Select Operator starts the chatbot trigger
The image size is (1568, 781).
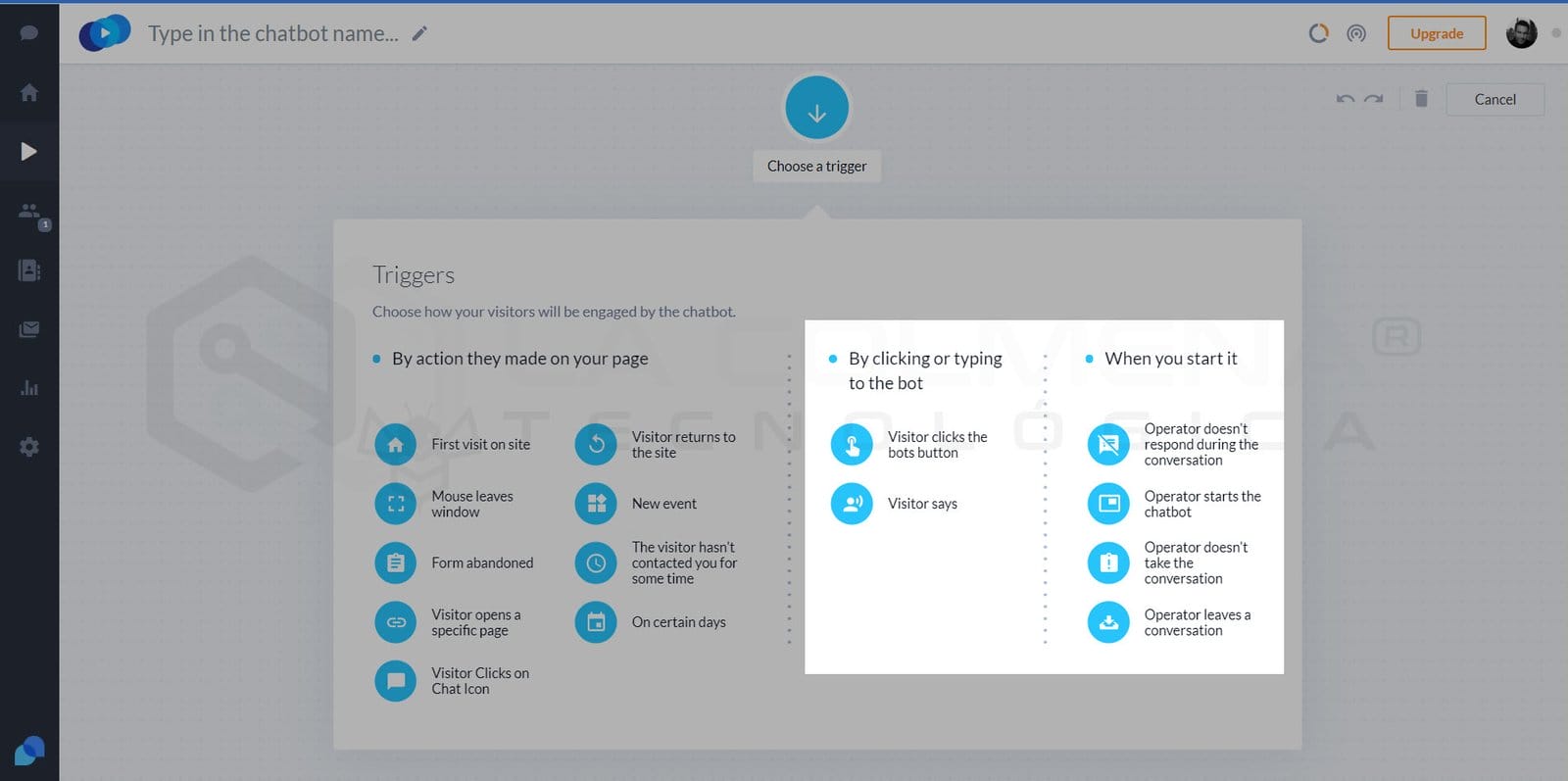tap(1175, 504)
